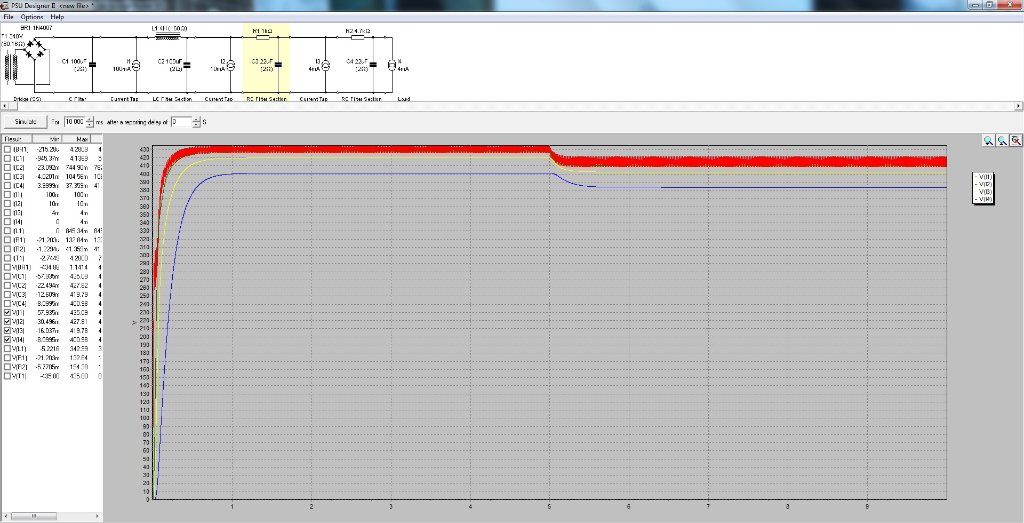
Task: Select the I1 100mA current tap symbol
Action: (x=135, y=65)
